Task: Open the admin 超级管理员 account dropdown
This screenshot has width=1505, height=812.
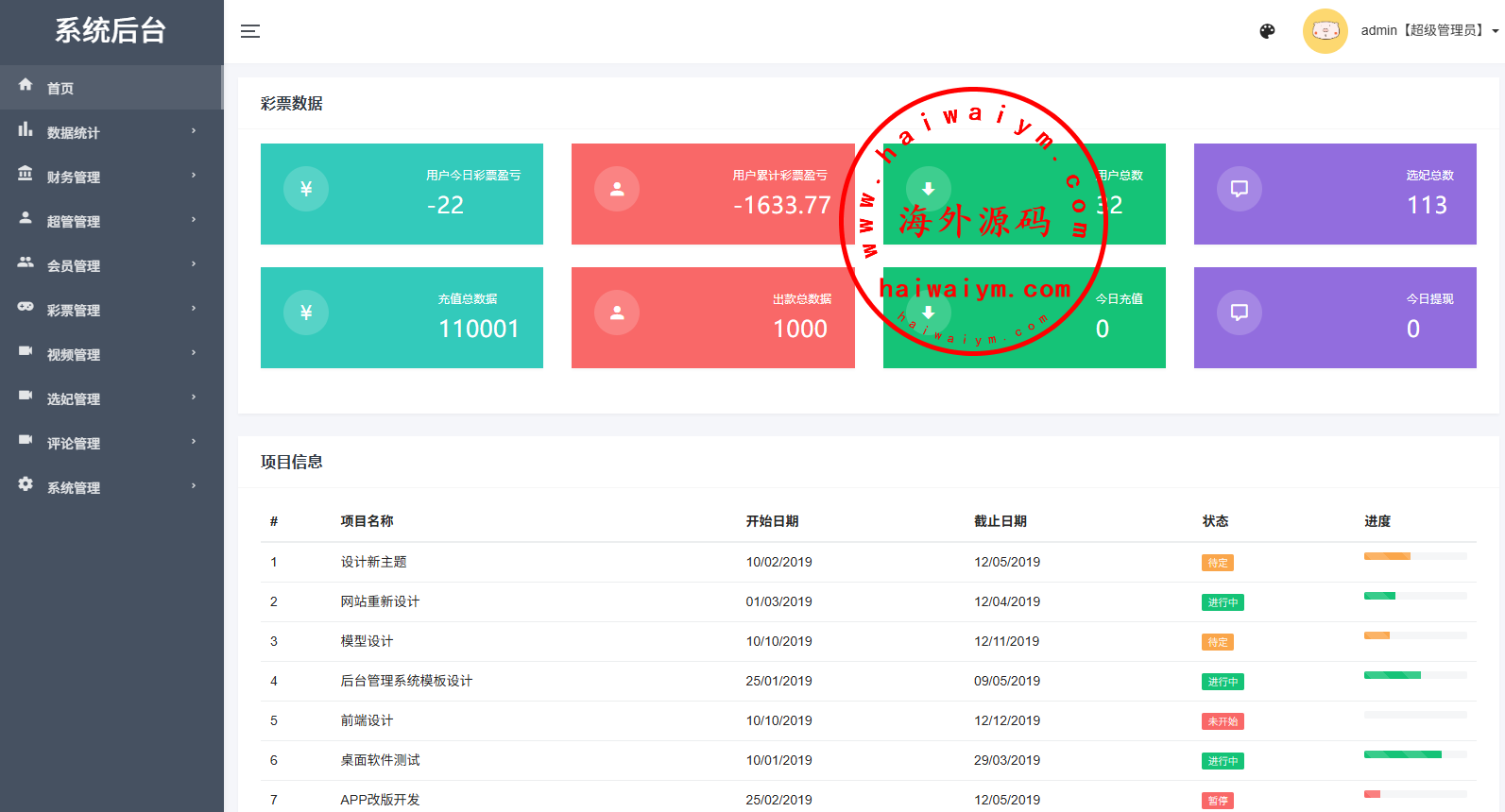Action: point(1428,31)
